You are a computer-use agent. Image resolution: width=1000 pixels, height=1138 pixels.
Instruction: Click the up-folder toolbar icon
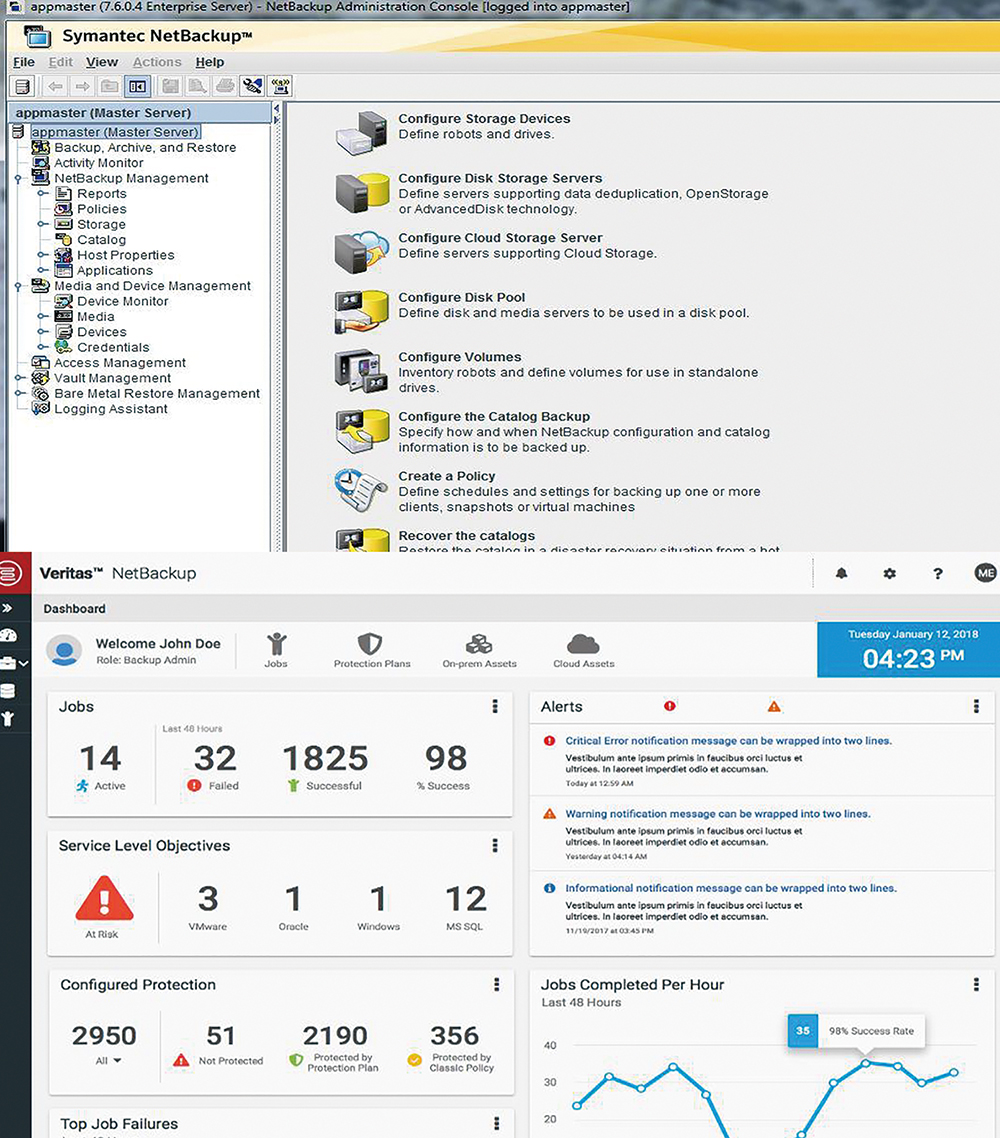point(110,86)
